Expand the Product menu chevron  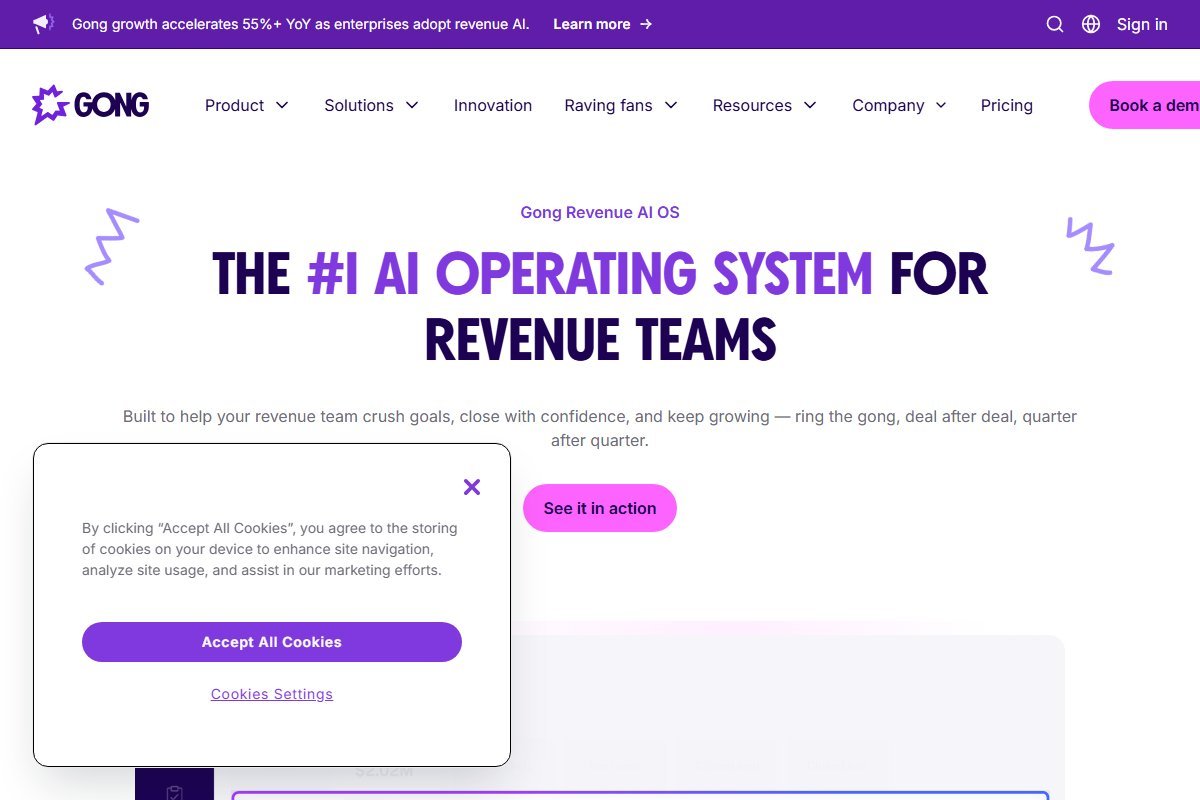pos(282,105)
